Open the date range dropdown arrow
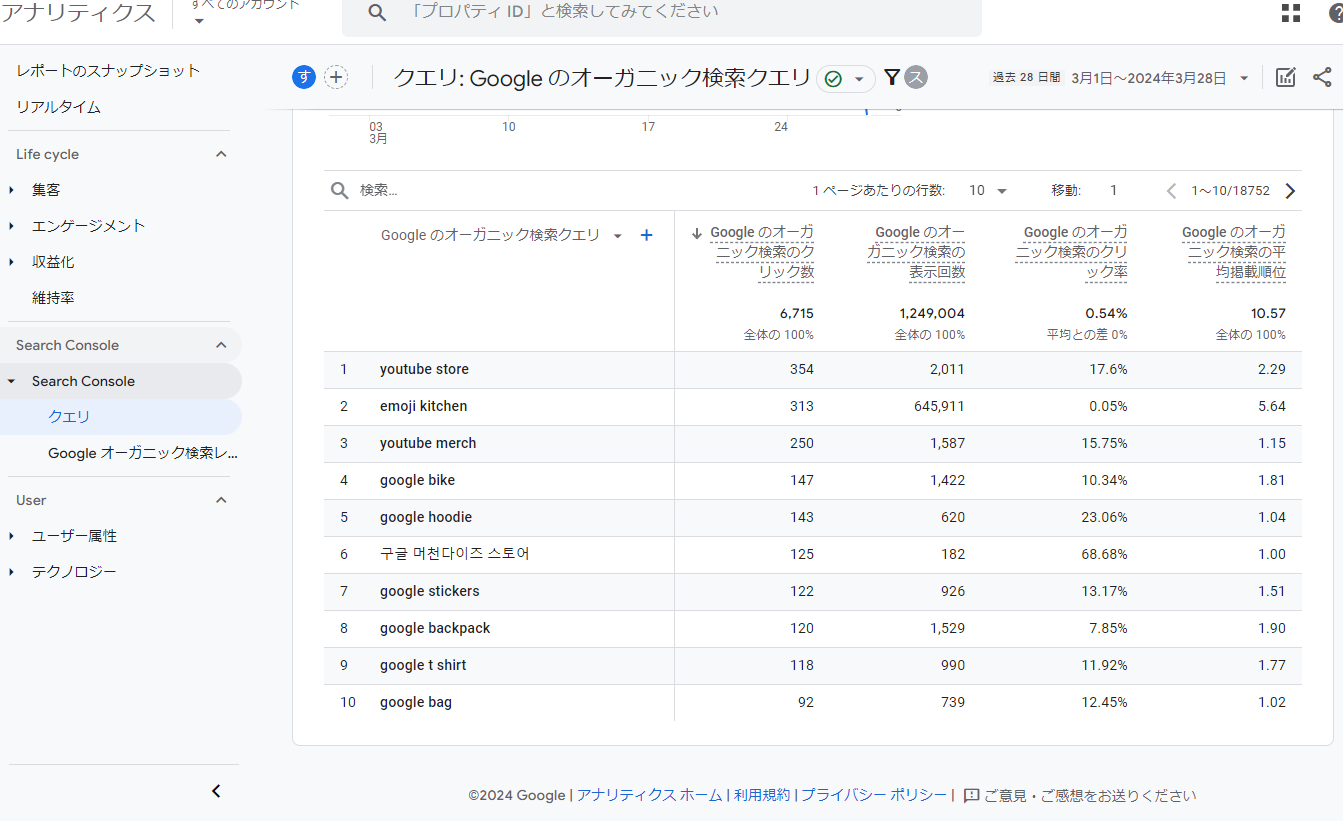Image resolution: width=1343 pixels, height=821 pixels. click(1244, 78)
